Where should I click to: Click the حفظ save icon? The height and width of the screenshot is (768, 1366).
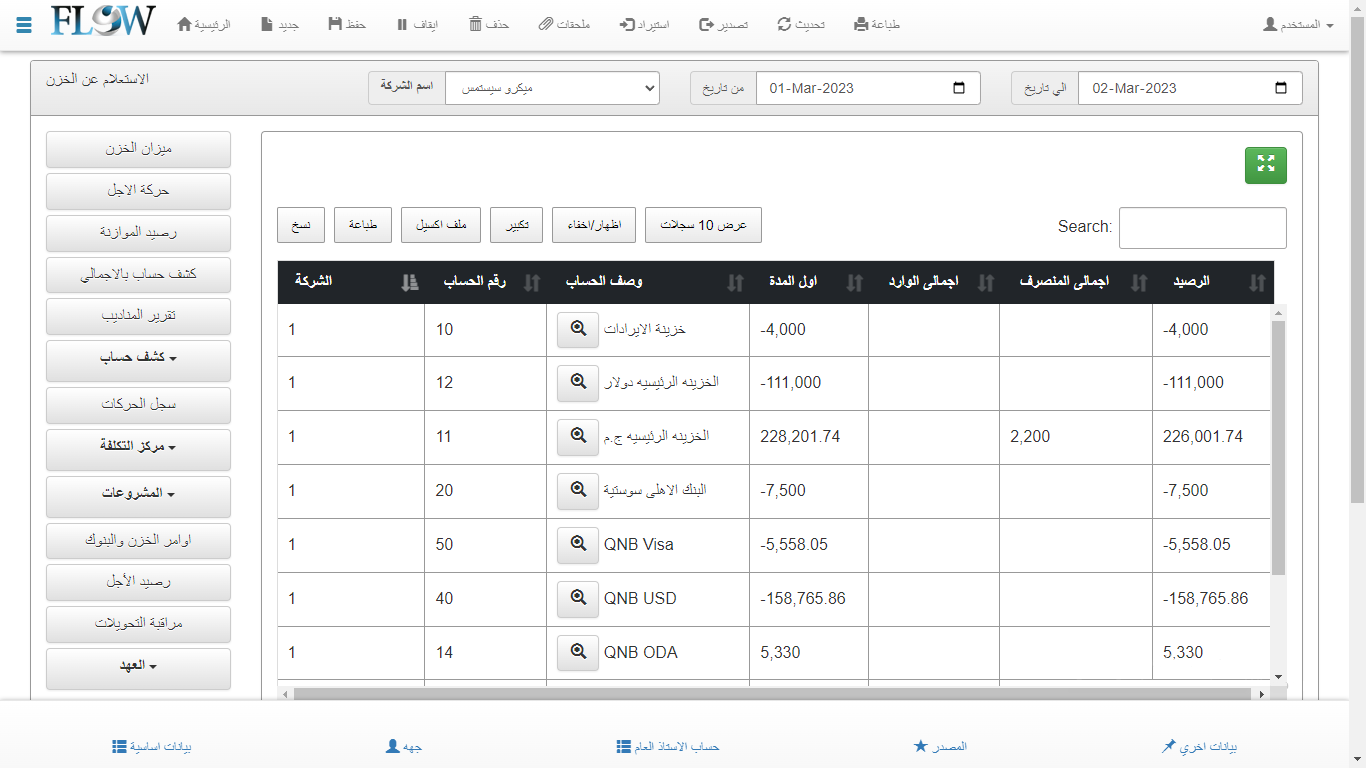[335, 24]
